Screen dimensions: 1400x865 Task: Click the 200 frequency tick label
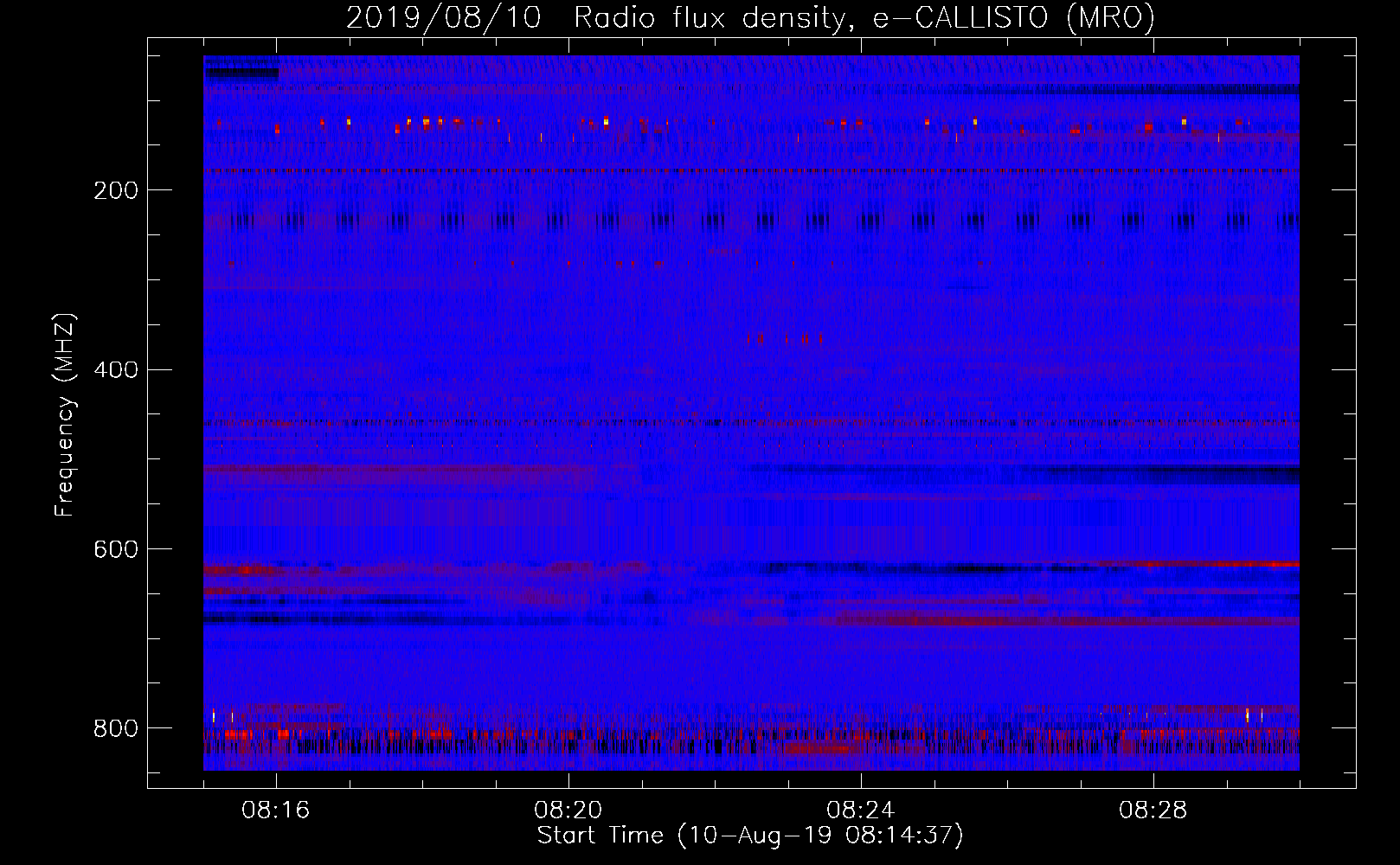(x=115, y=190)
